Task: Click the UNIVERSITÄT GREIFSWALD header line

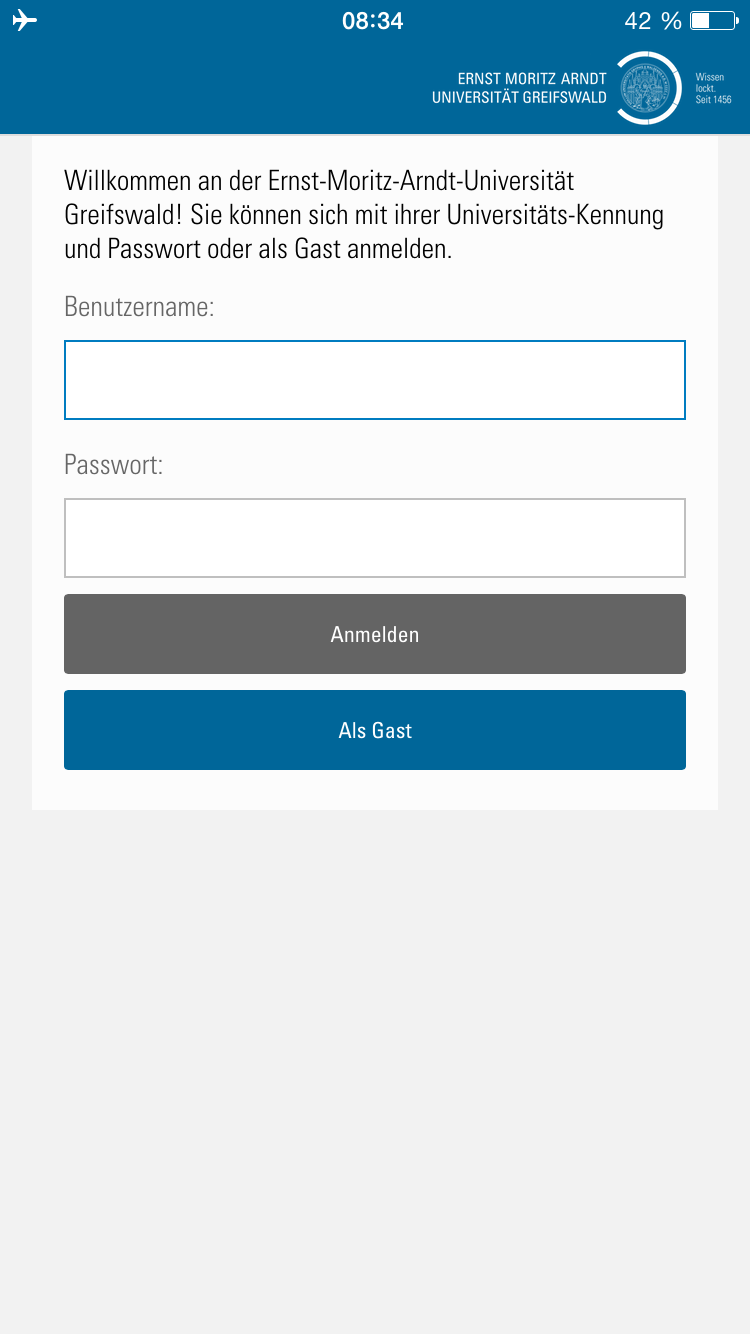Action: tap(519, 98)
